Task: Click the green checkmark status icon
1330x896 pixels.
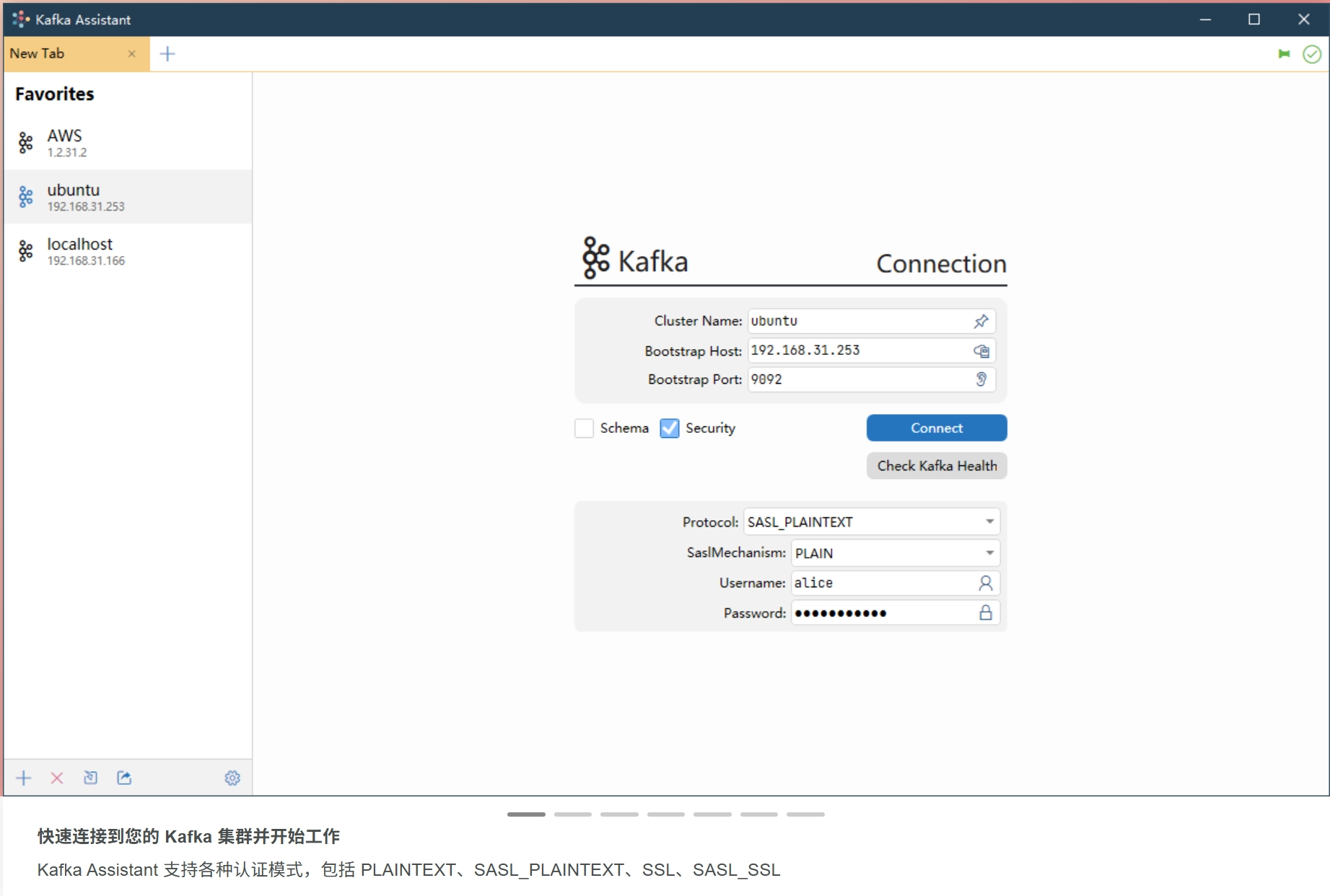Action: click(1312, 54)
